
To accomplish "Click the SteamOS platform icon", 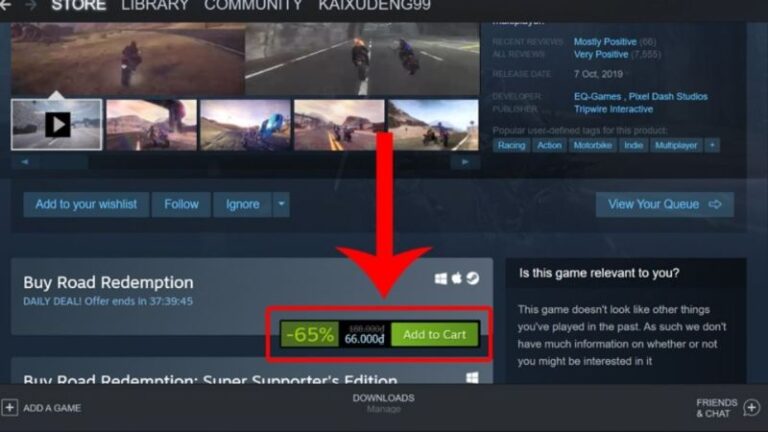I will click(473, 278).
